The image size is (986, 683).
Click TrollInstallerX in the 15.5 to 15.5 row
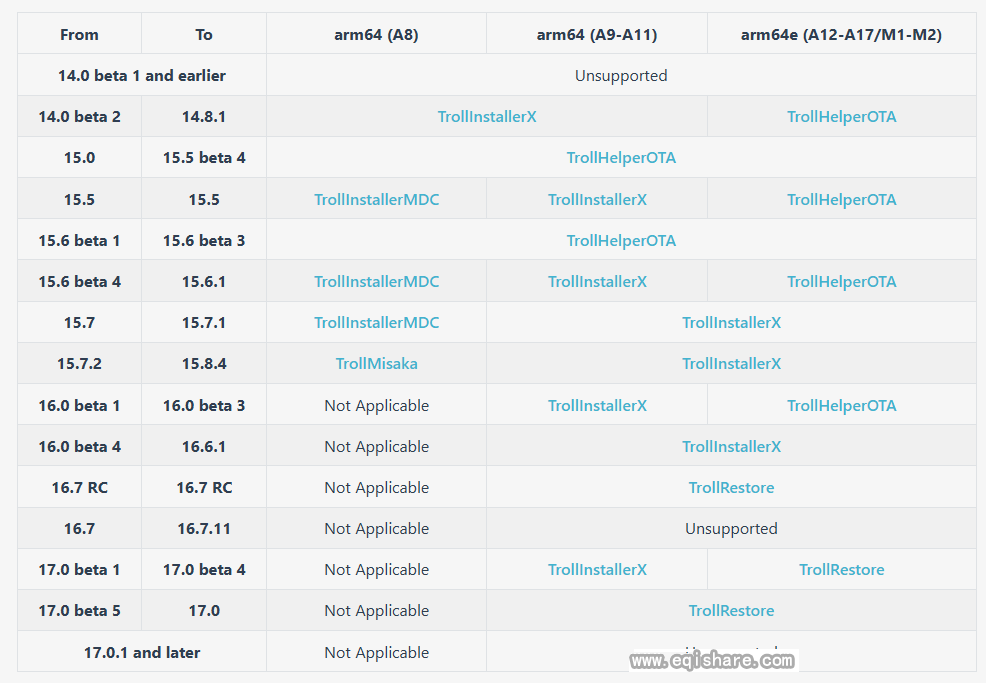(x=597, y=200)
